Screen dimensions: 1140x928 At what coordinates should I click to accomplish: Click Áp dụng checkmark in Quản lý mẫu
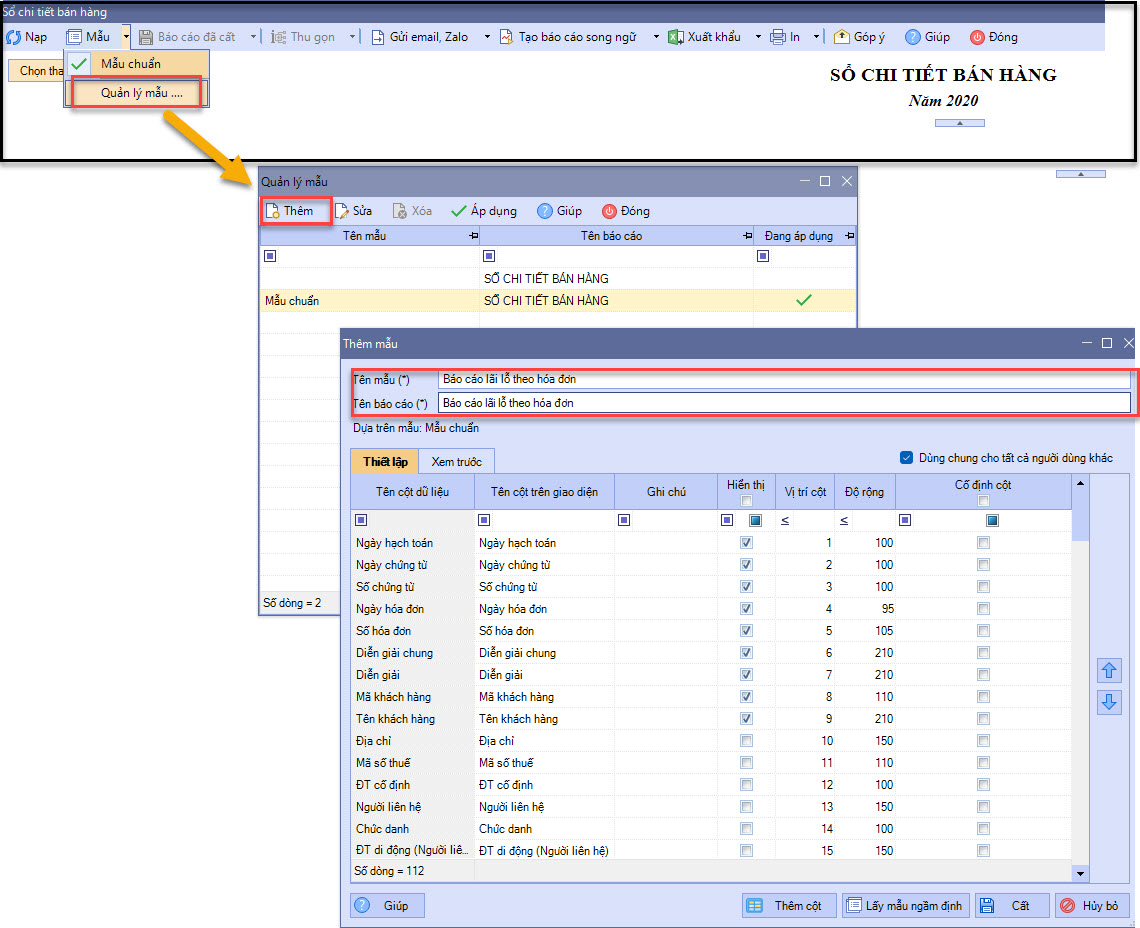tap(459, 211)
